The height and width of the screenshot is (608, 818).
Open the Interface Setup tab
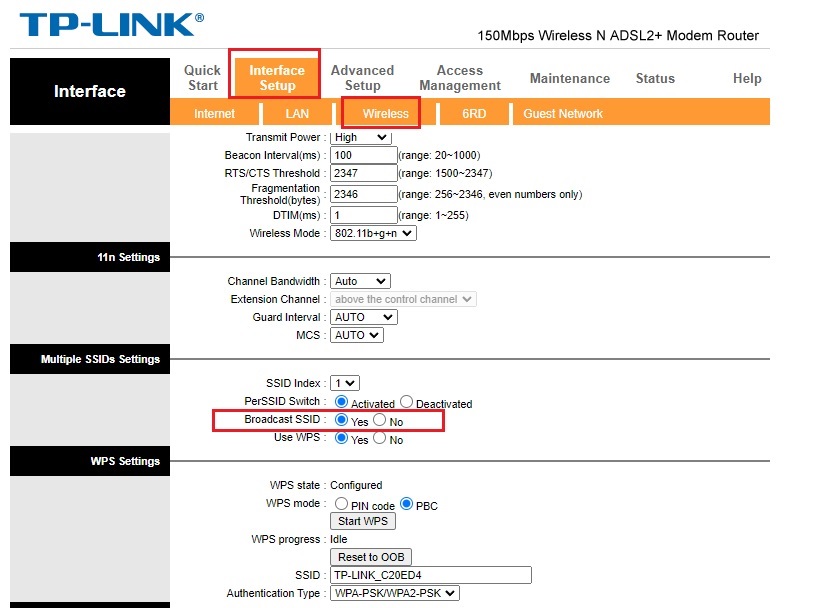click(276, 78)
